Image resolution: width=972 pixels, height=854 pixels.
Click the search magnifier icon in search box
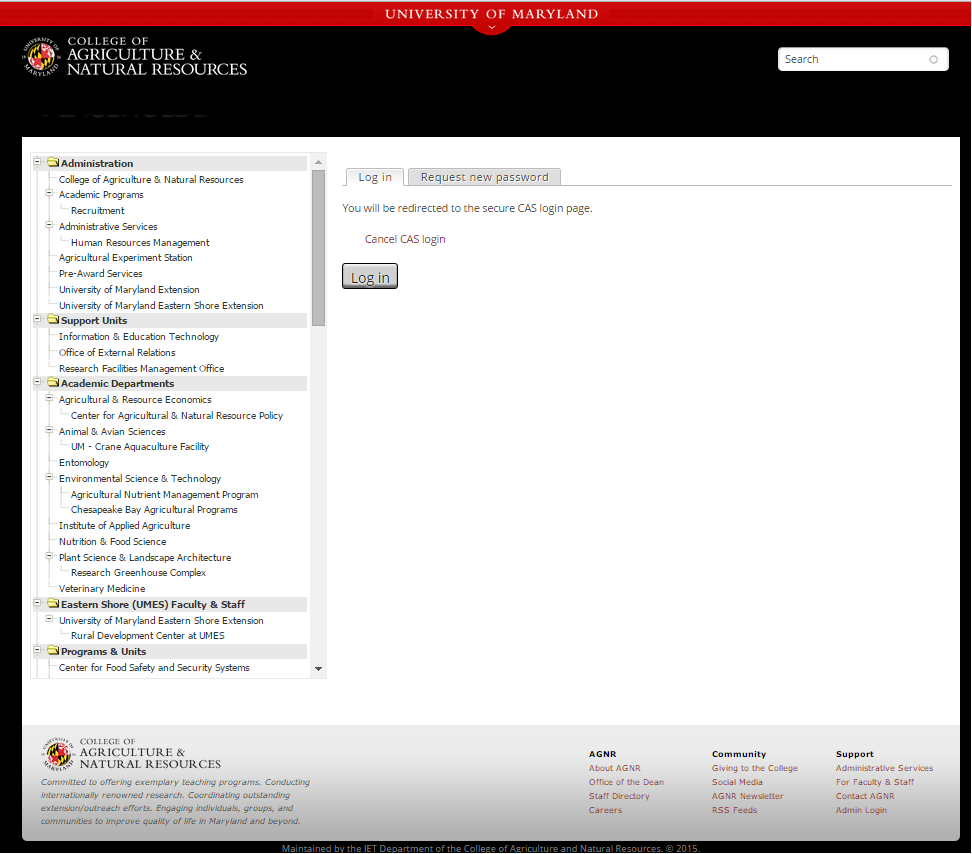pyautogui.click(x=933, y=59)
